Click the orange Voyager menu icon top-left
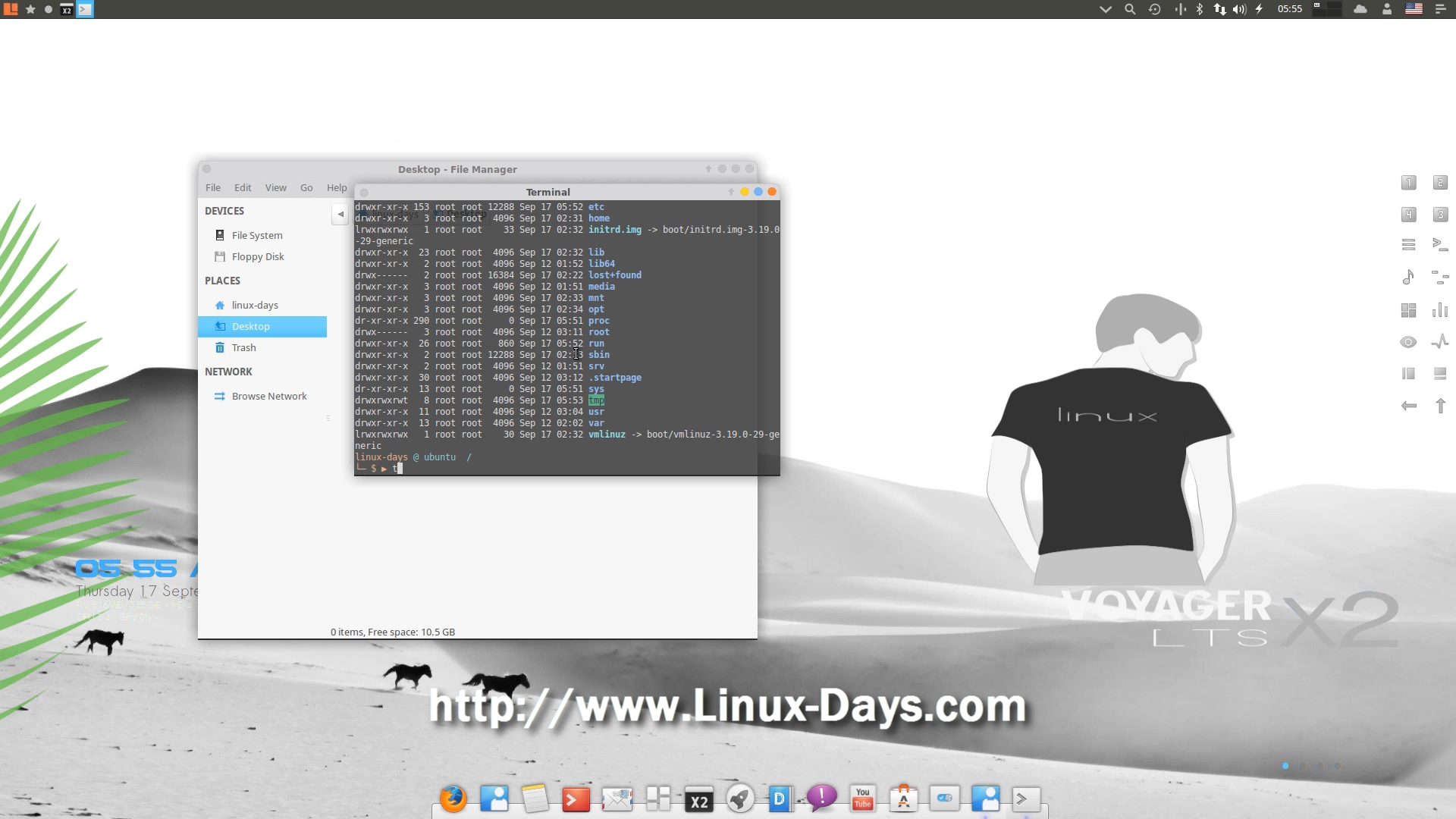This screenshot has width=1456, height=819. (11, 9)
